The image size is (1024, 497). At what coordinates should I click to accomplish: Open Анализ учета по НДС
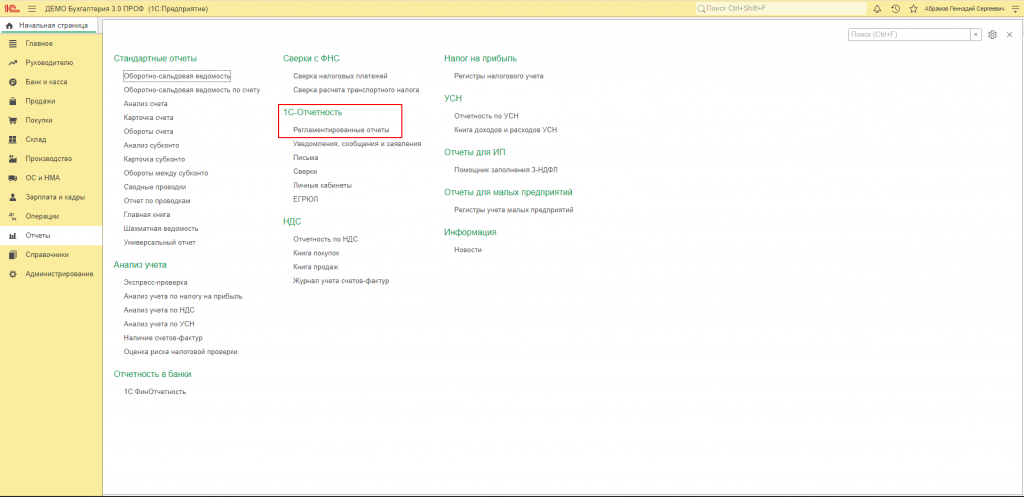(x=159, y=310)
